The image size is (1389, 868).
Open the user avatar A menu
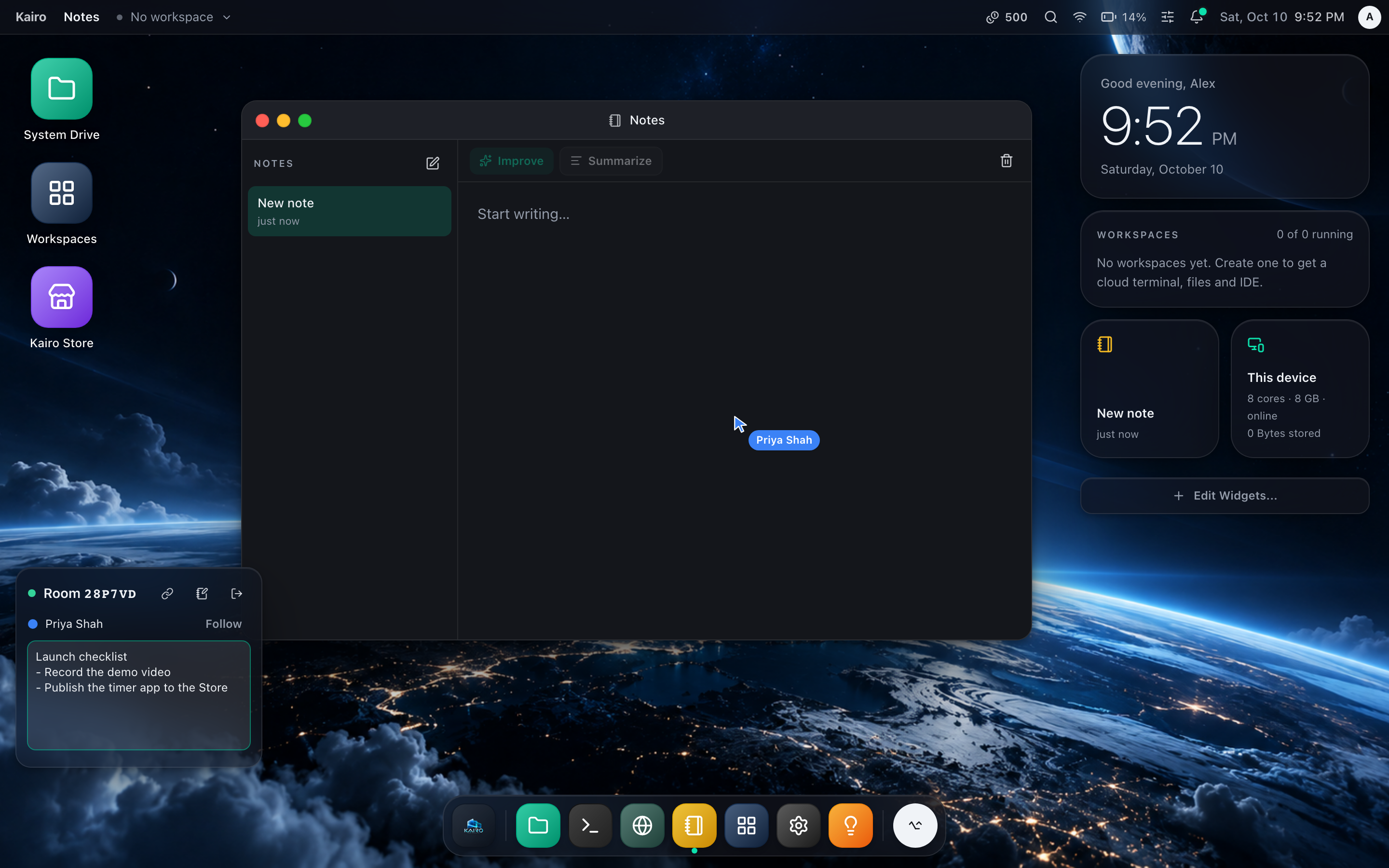pos(1369,17)
